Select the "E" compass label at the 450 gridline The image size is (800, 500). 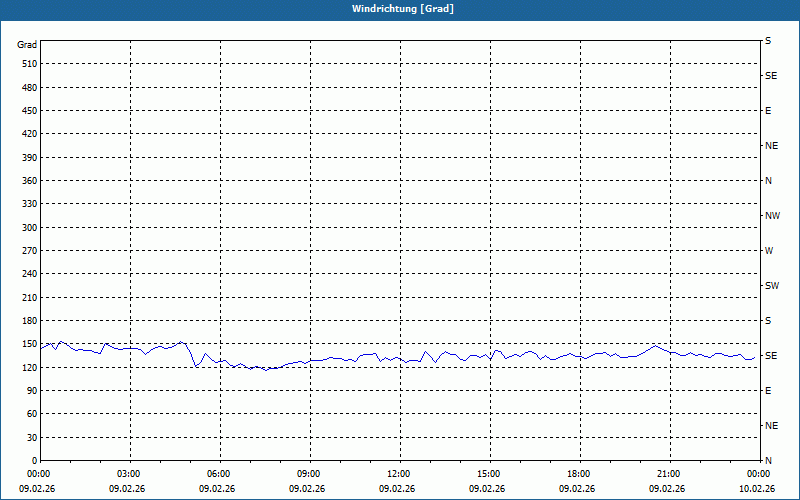(x=768, y=111)
